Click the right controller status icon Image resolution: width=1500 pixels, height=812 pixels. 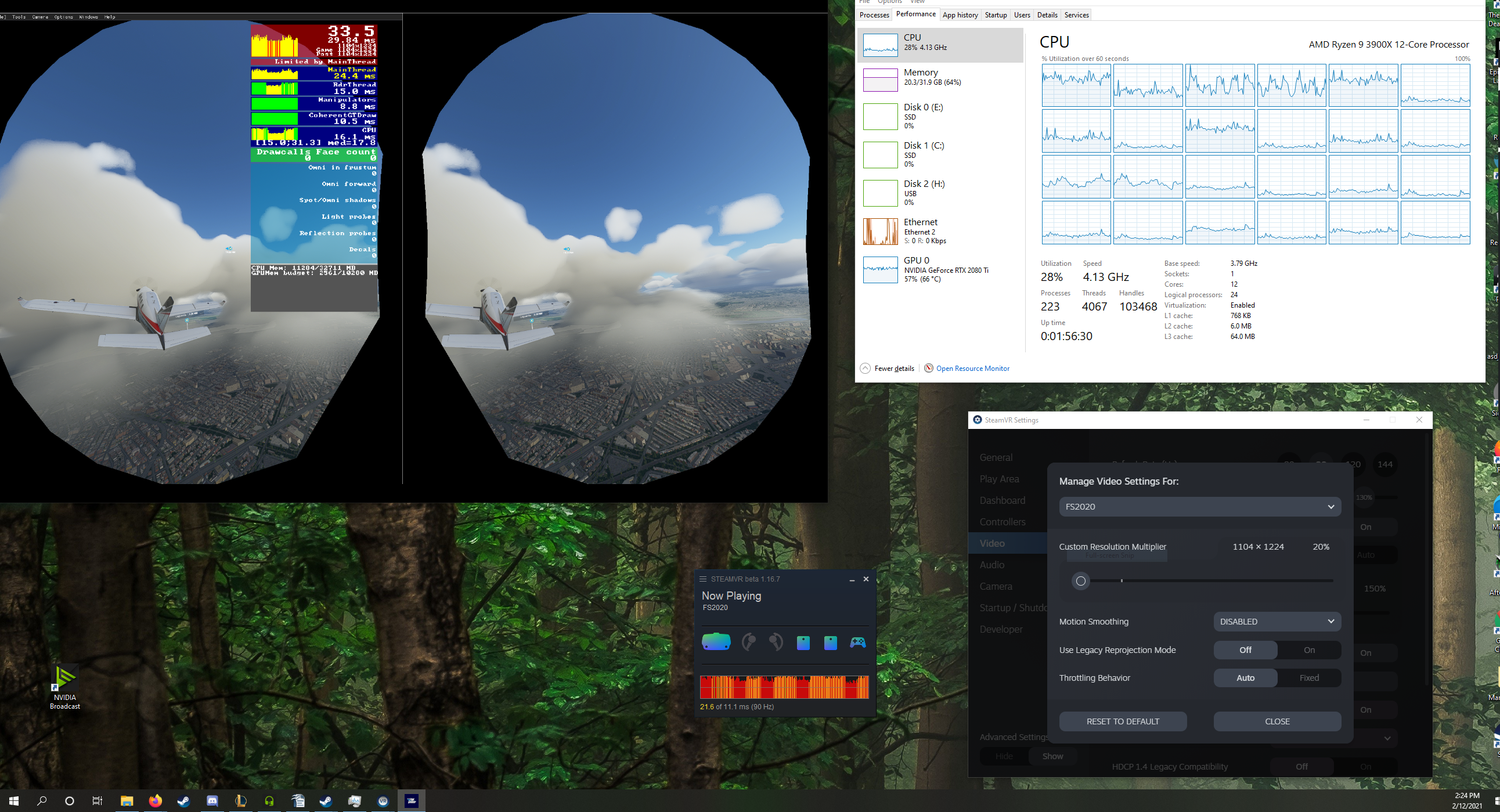pyautogui.click(x=776, y=642)
